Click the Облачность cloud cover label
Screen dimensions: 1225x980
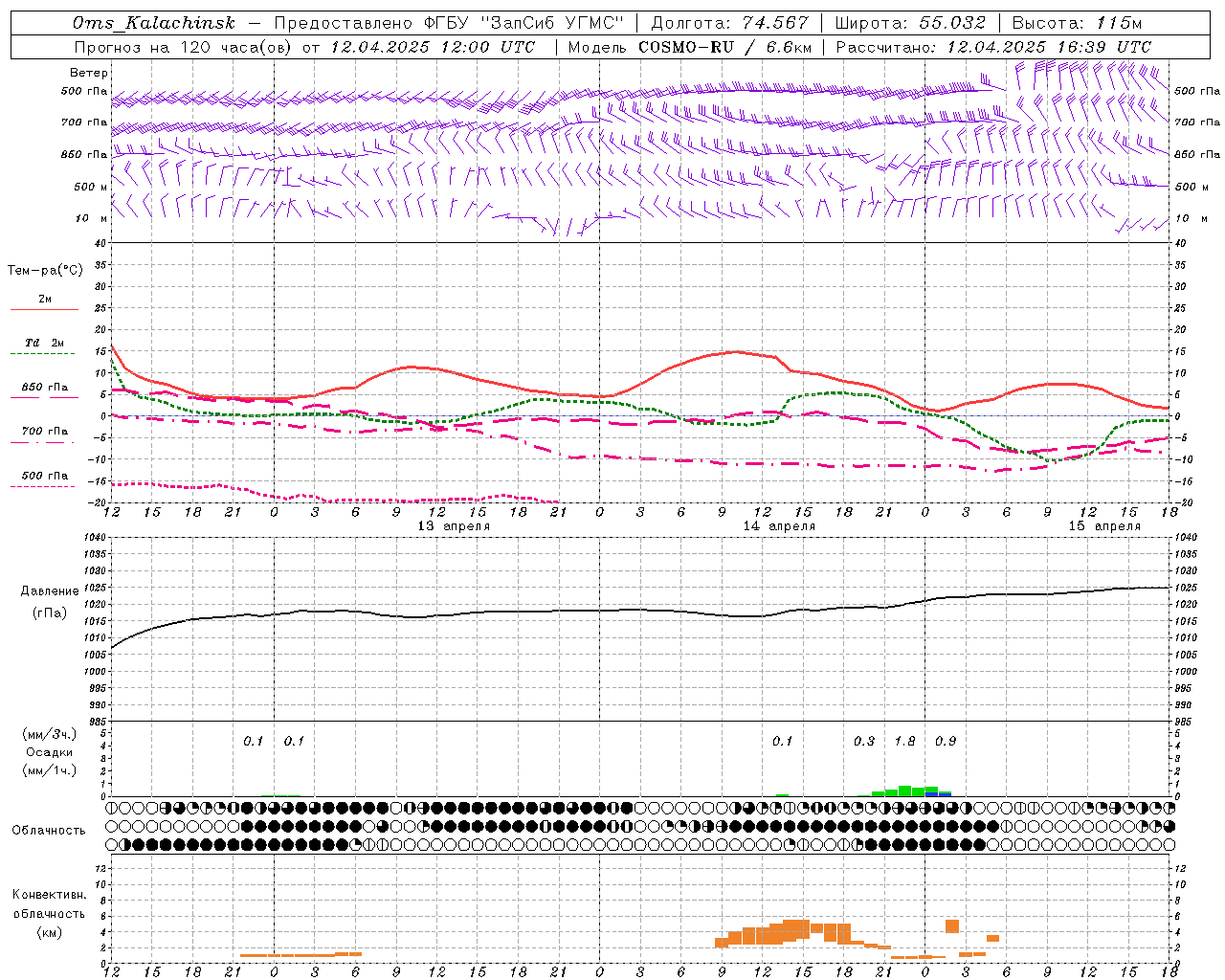(49, 830)
